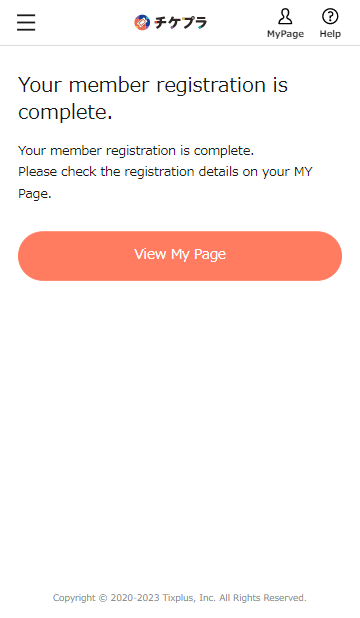Tap the 'View' word inside the orange button
The image size is (360, 618).
pos(150,254)
